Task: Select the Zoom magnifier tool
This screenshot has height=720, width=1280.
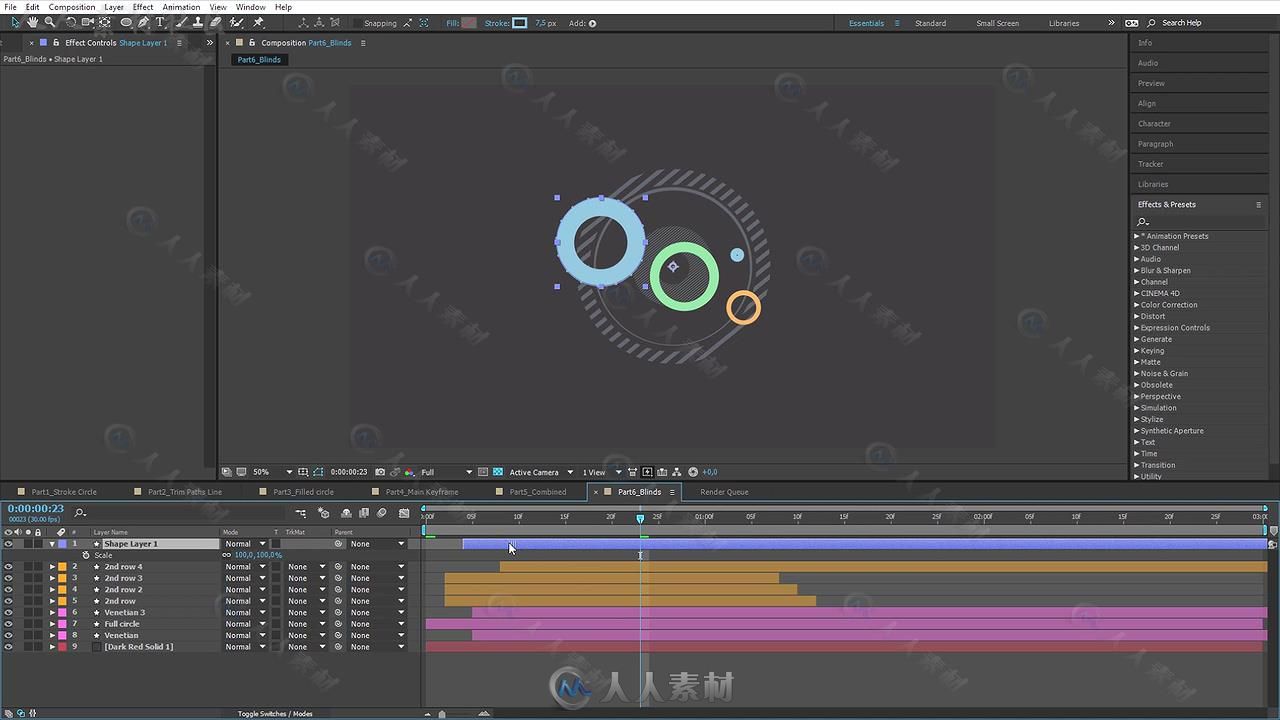Action: (49, 22)
